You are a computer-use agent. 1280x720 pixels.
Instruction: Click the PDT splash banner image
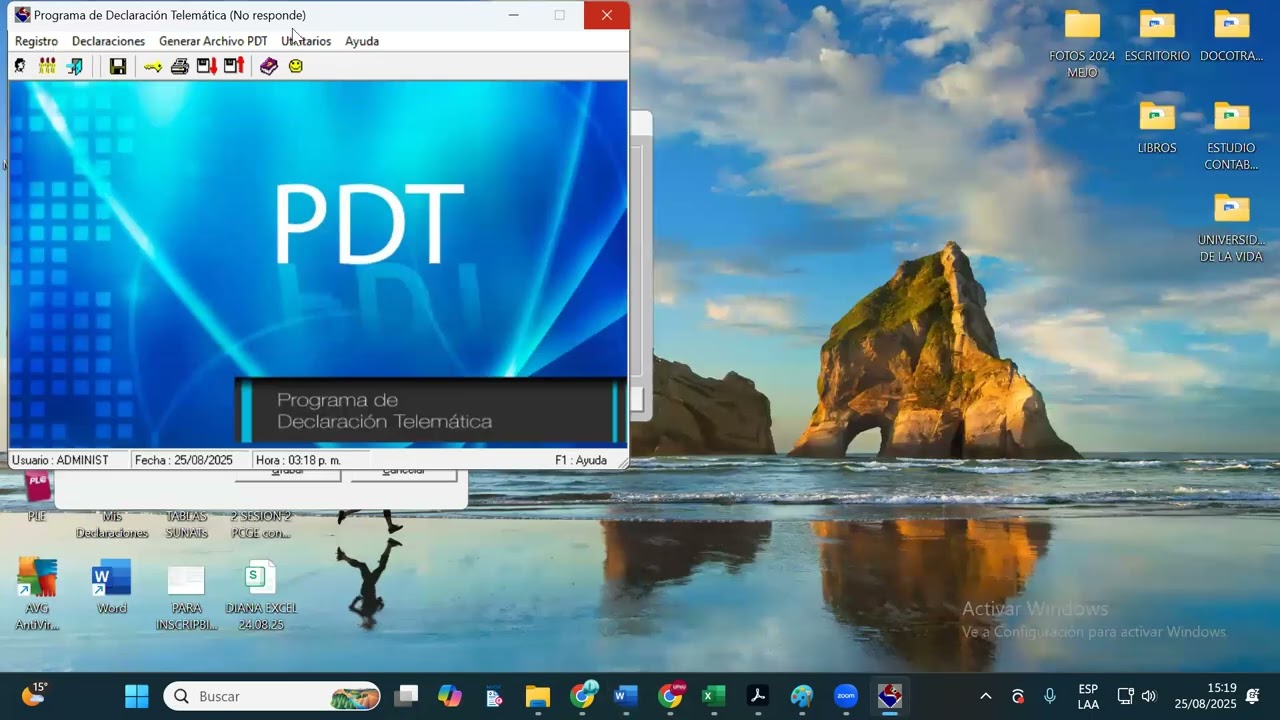(x=319, y=264)
